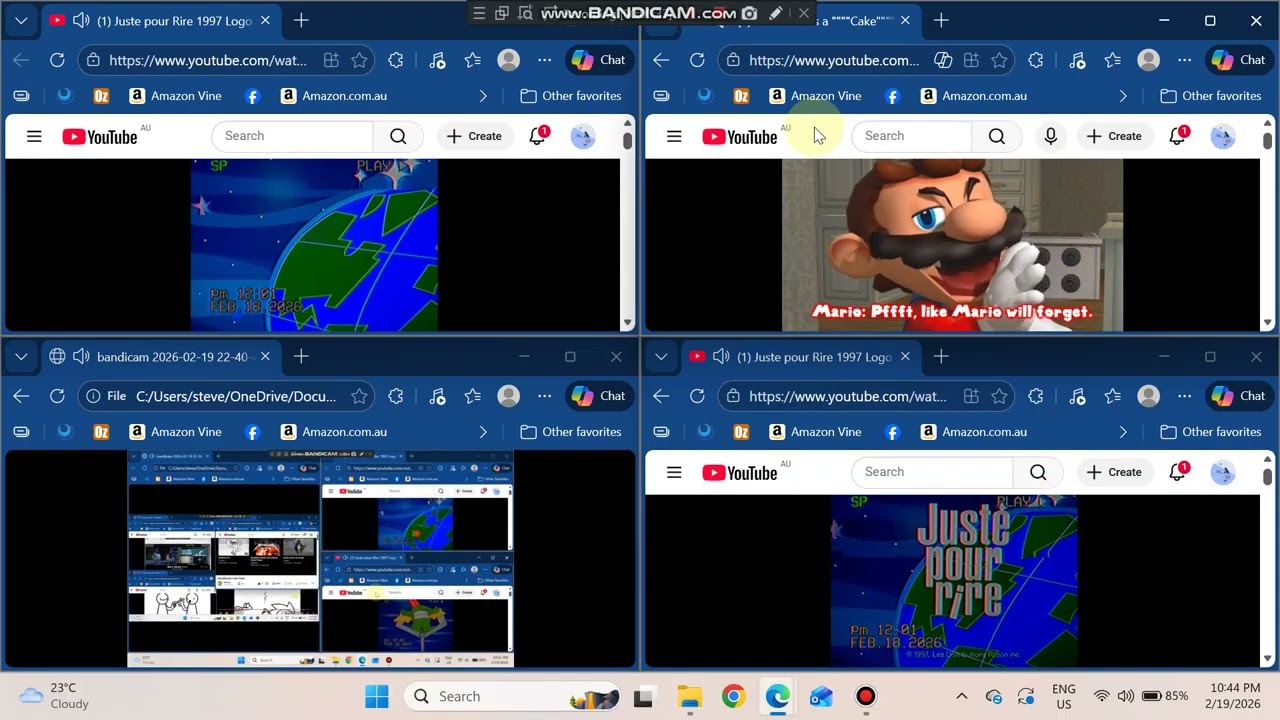Screen dimensions: 1280x720
Task: Show more bookmarks chevron in bandicam window
Action: pos(483,432)
